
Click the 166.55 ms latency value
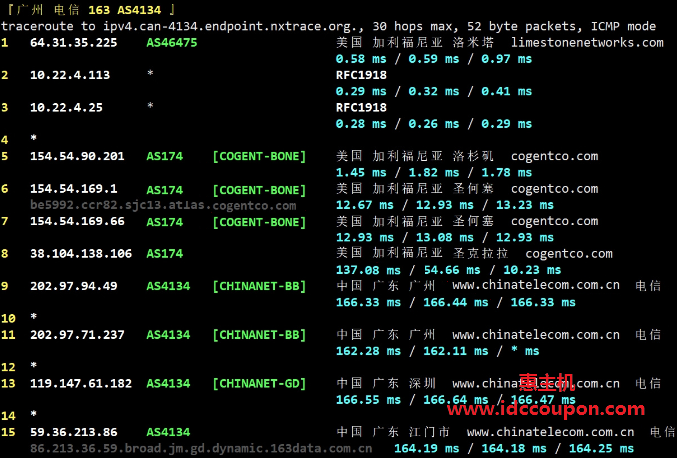click(x=368, y=400)
